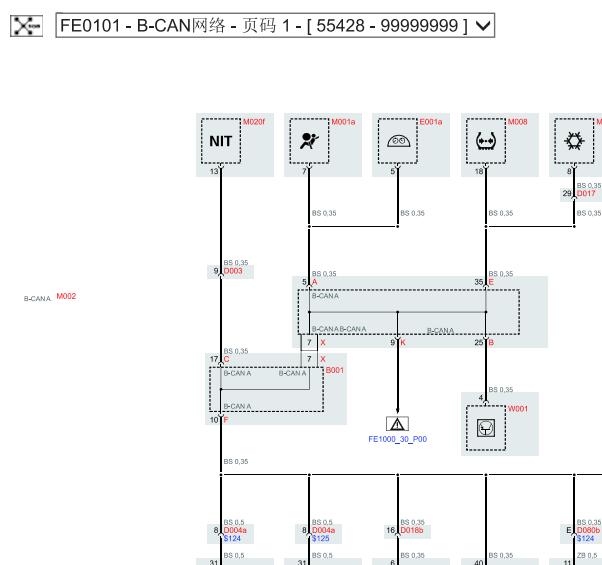Select the instrument cluster icon E001a
Screen dimensions: 602x565
397,141
